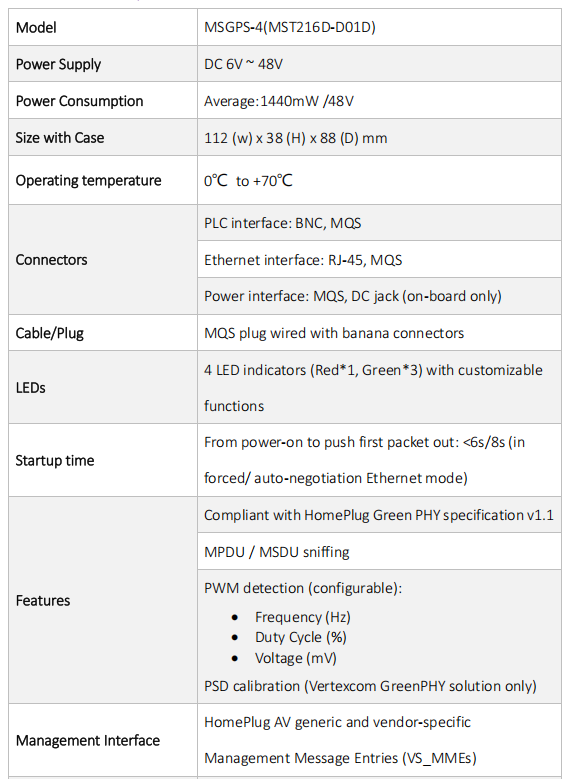Click the Duty Cycle (%) bullet item

tap(301, 637)
